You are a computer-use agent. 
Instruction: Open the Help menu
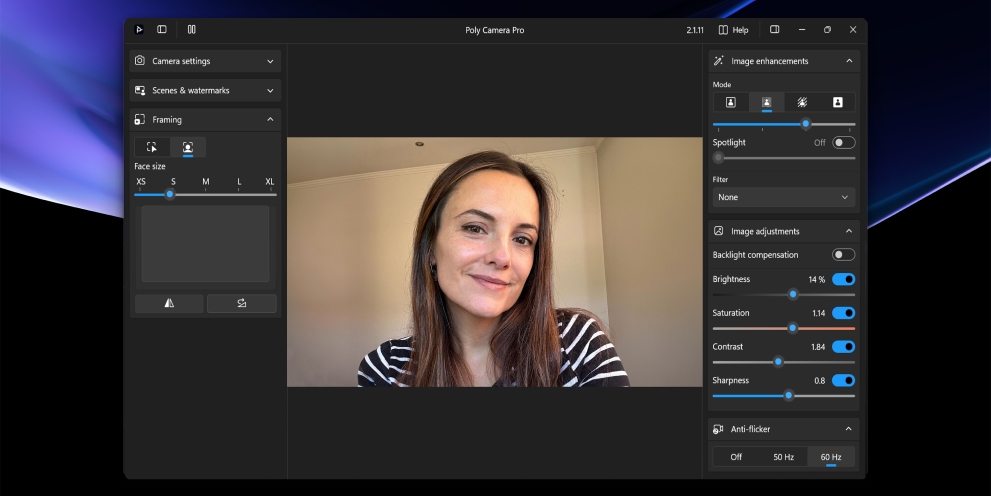click(x=733, y=30)
